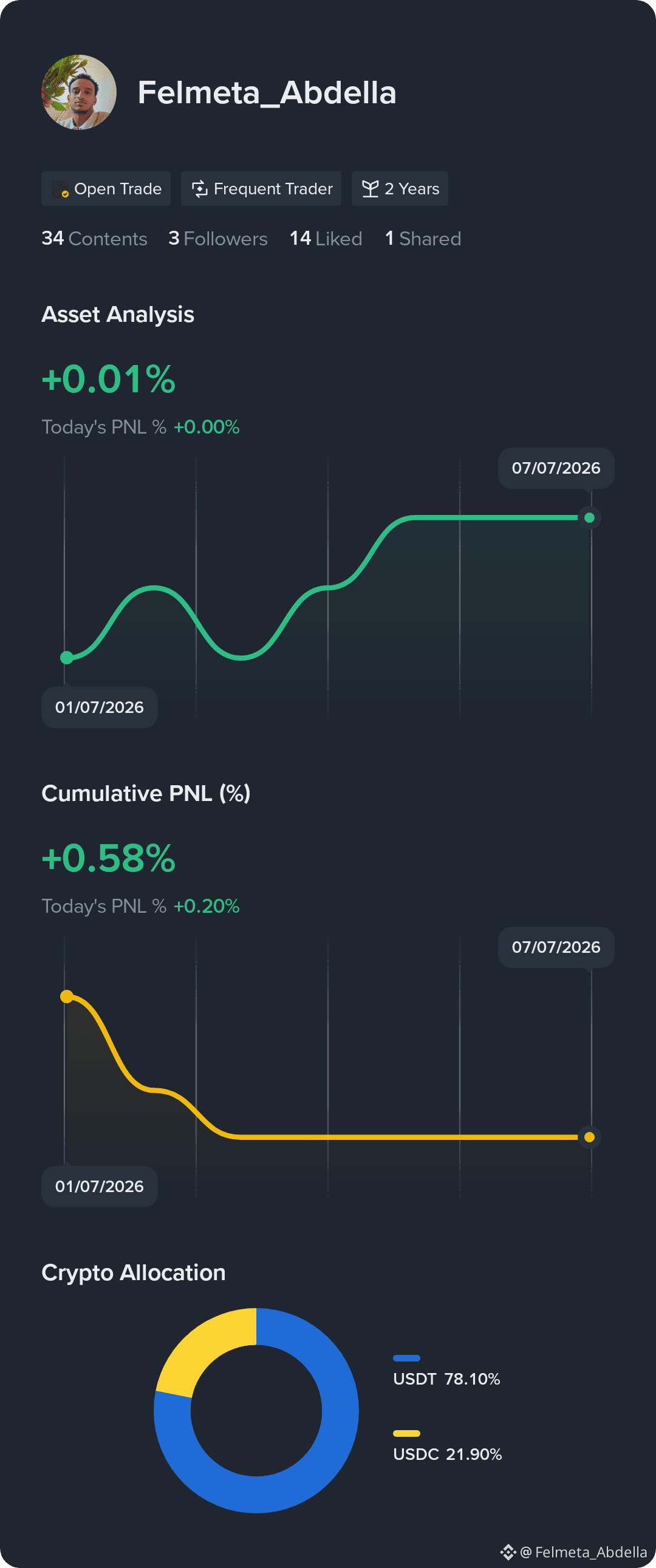Click the USDT blue legend swatch

click(406, 1358)
